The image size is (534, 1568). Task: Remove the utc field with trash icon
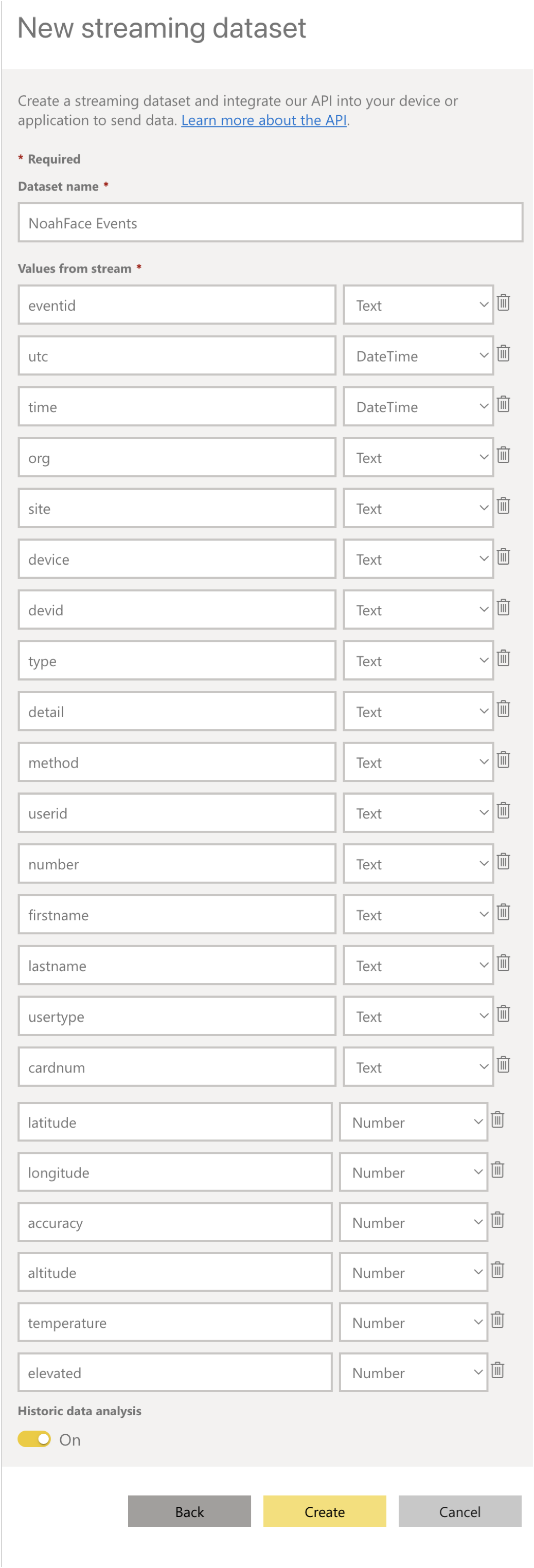pyautogui.click(x=503, y=353)
